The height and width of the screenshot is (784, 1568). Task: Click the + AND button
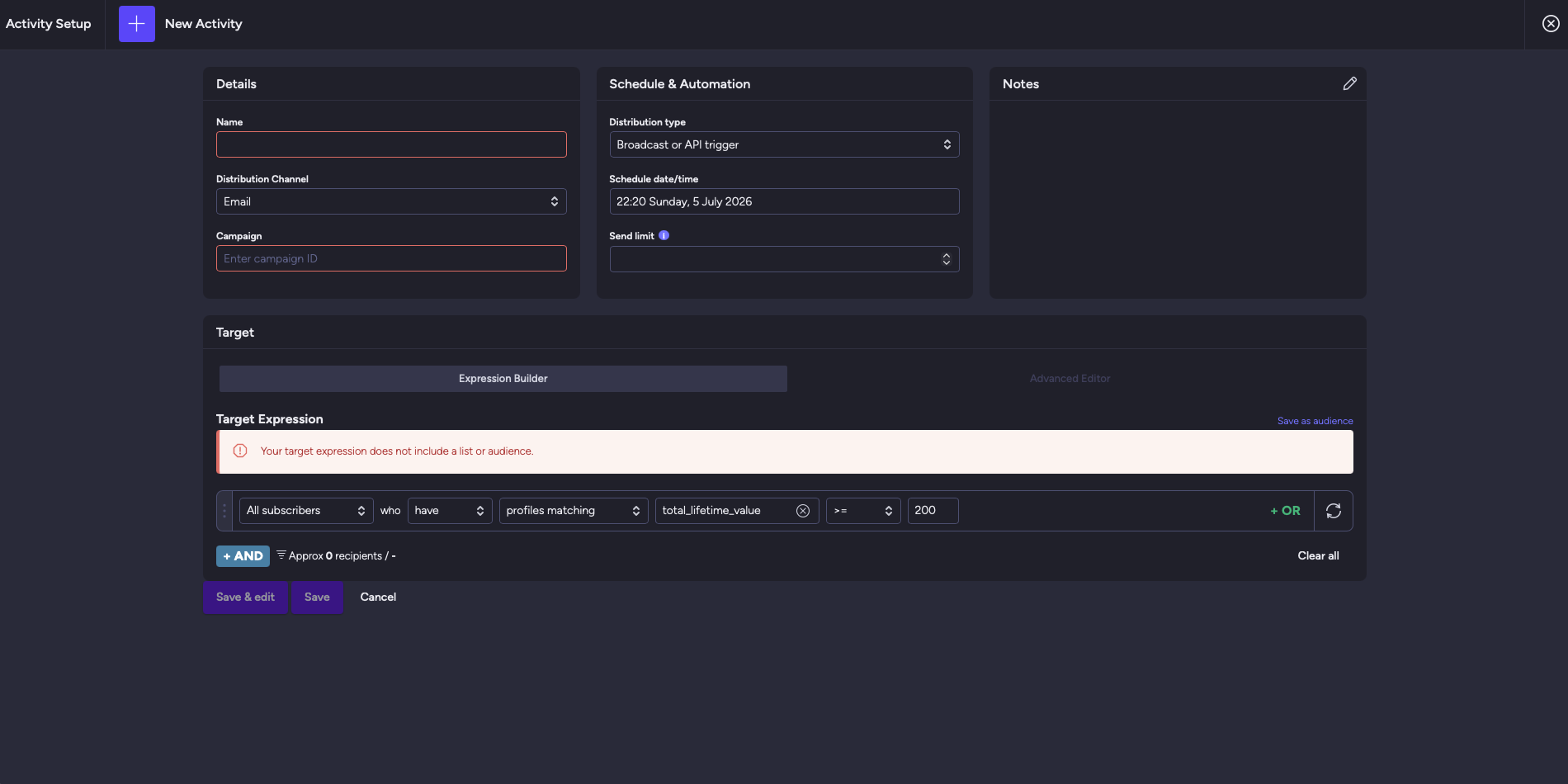(243, 556)
